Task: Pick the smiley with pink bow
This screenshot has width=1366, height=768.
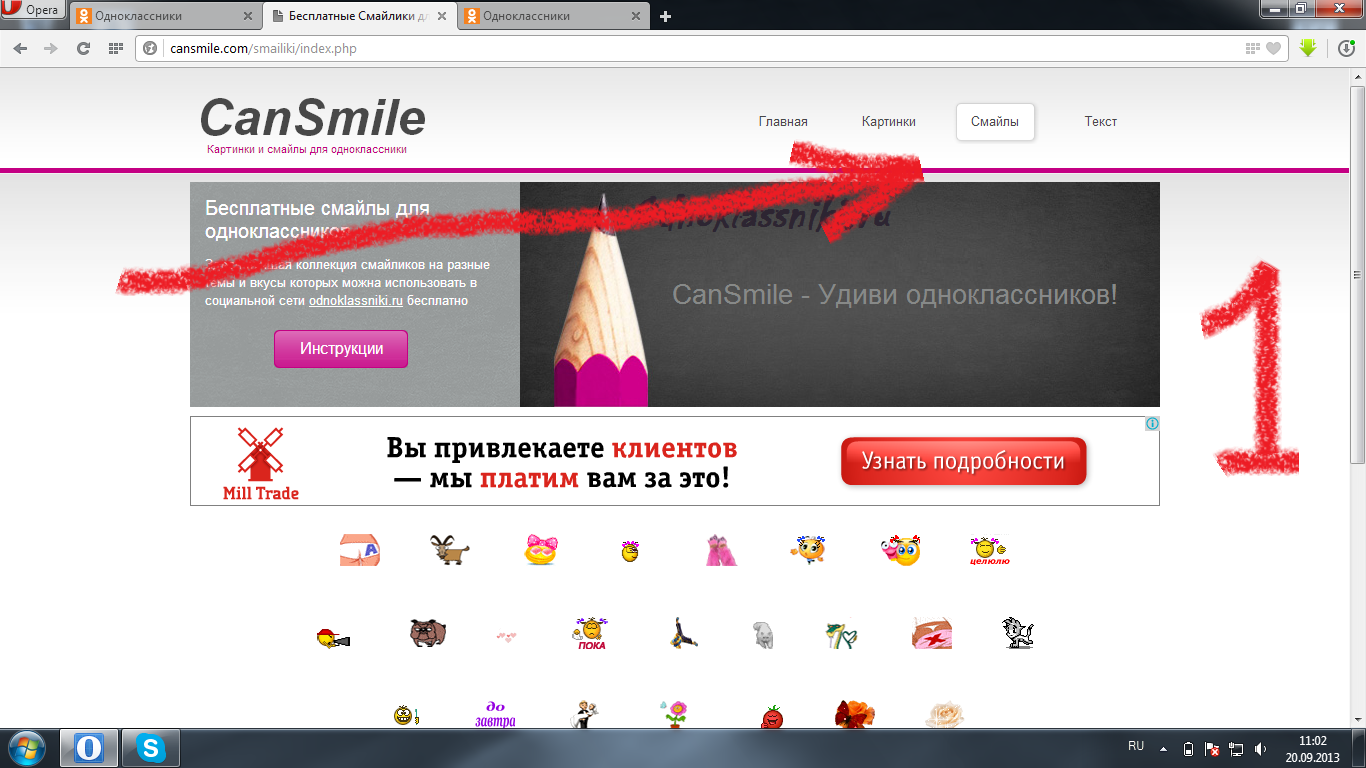Action: [540, 550]
